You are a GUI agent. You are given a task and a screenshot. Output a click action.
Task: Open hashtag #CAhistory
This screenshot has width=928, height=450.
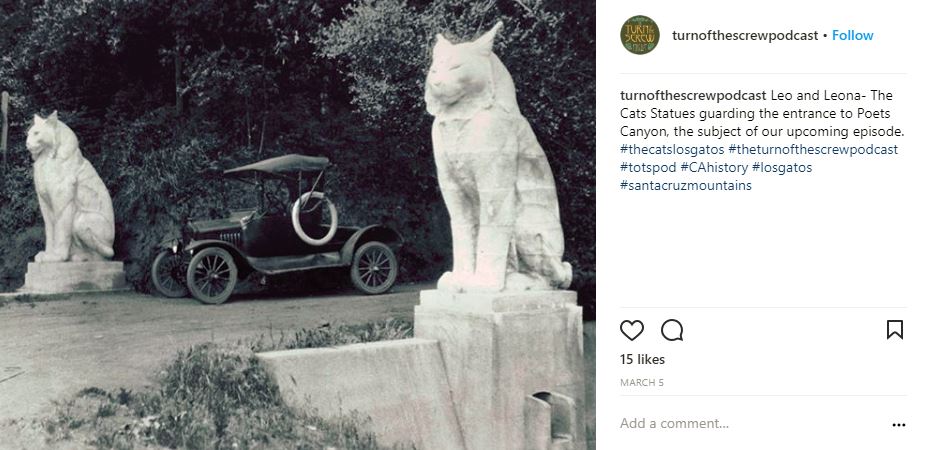click(x=714, y=168)
